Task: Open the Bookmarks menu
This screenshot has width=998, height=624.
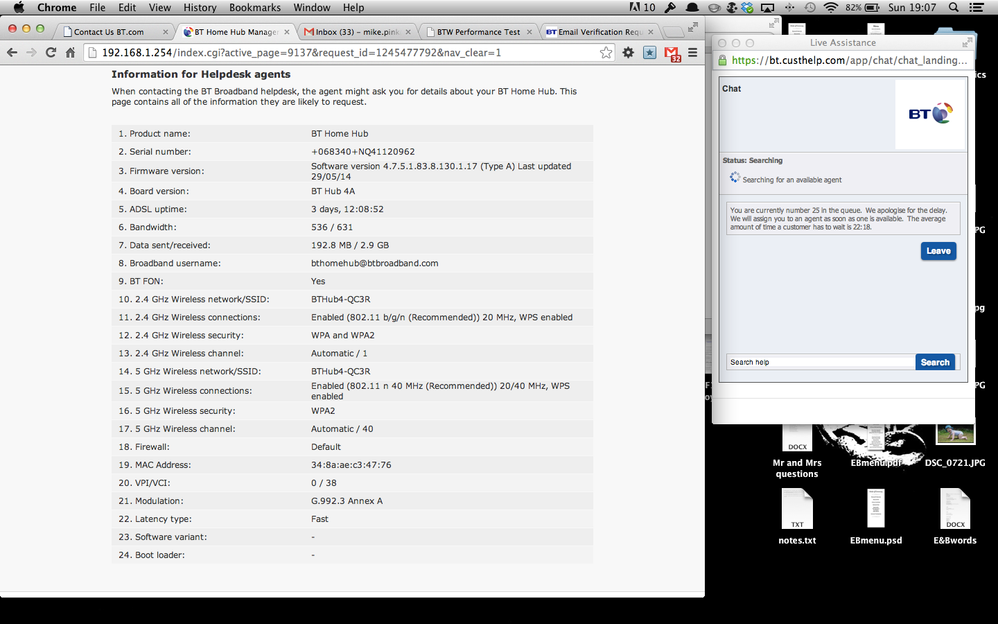Action: point(255,7)
